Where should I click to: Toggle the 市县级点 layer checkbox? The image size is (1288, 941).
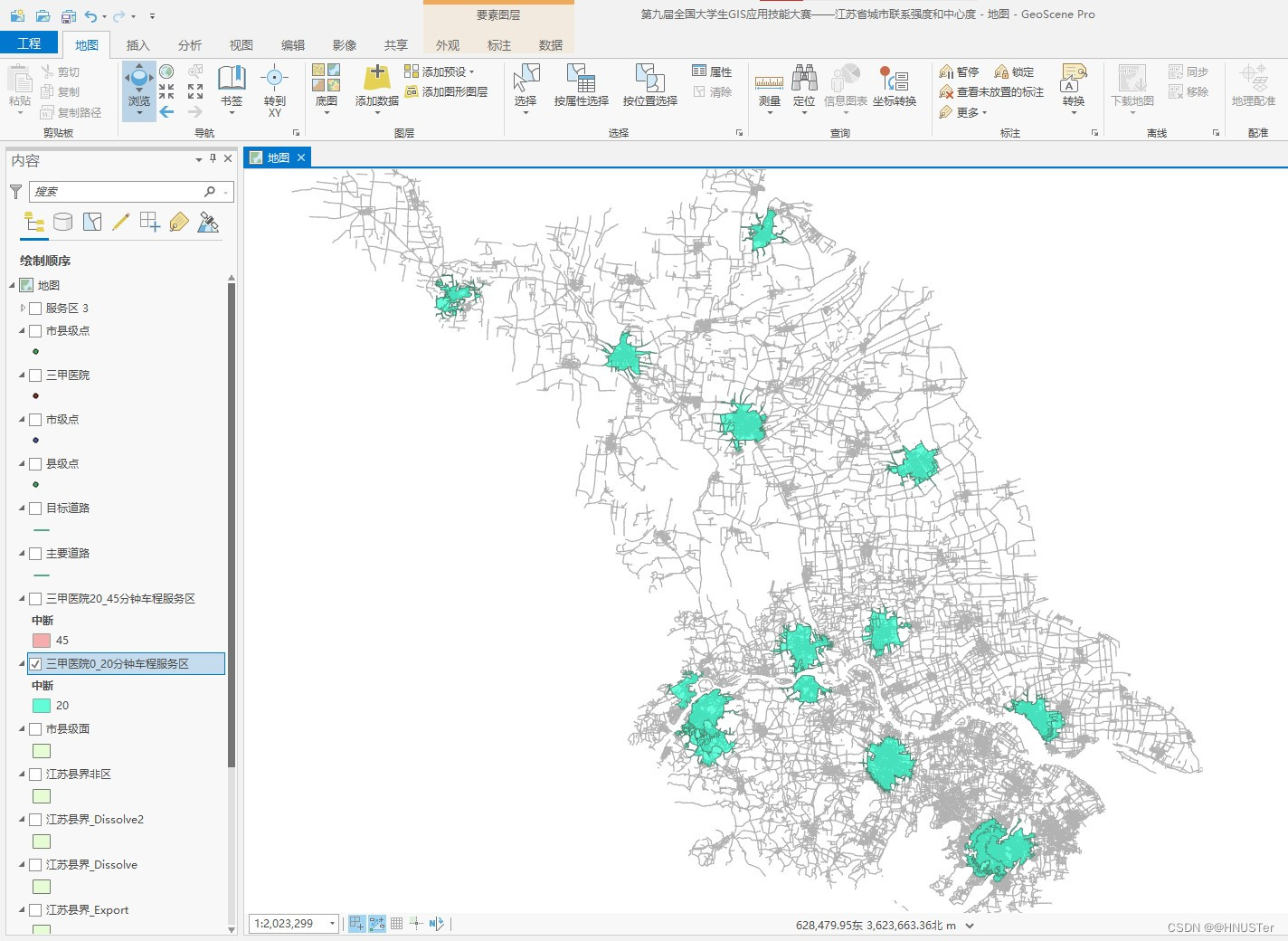click(36, 331)
